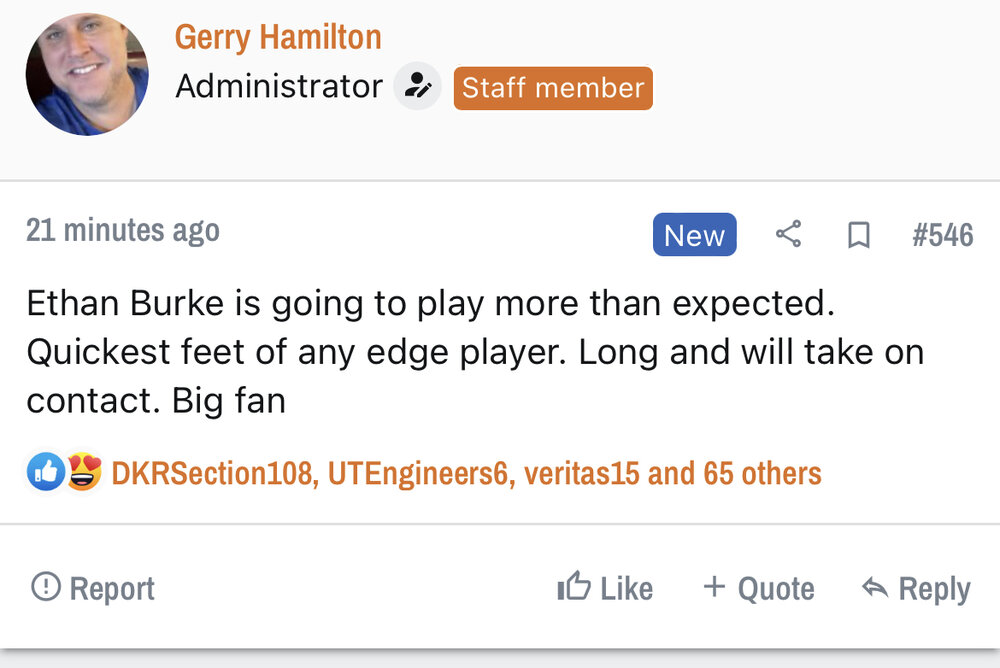The width and height of the screenshot is (1000, 668).
Task: Reply to the Ethan Burke post
Action: pyautogui.click(x=916, y=588)
